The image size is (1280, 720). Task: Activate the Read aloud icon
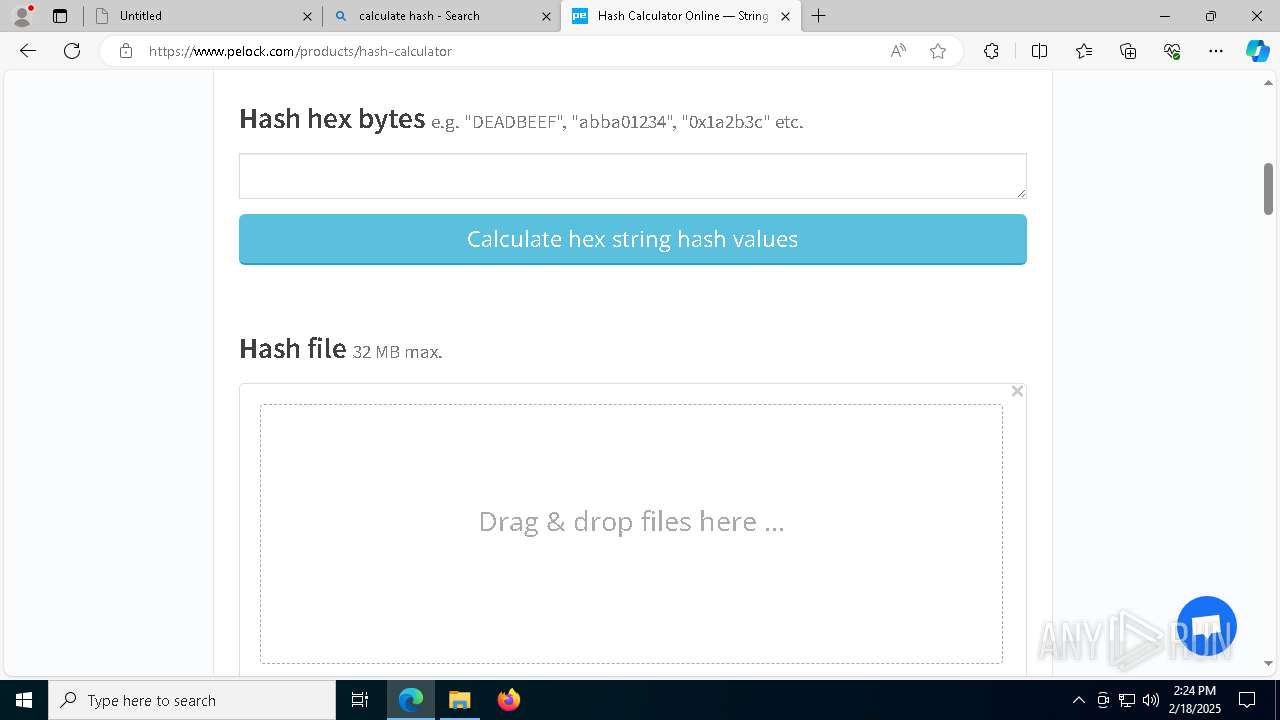coord(898,51)
